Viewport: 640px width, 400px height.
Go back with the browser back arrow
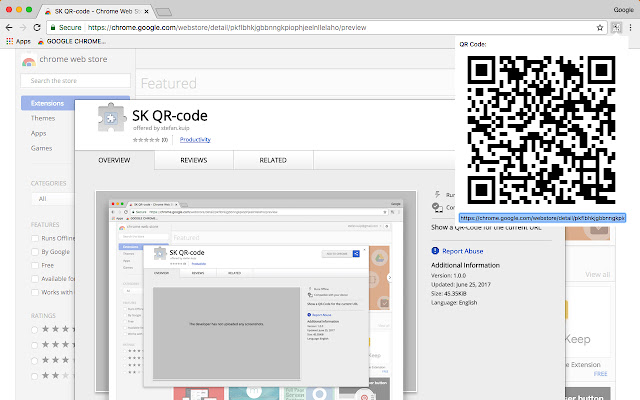pyautogui.click(x=9, y=27)
